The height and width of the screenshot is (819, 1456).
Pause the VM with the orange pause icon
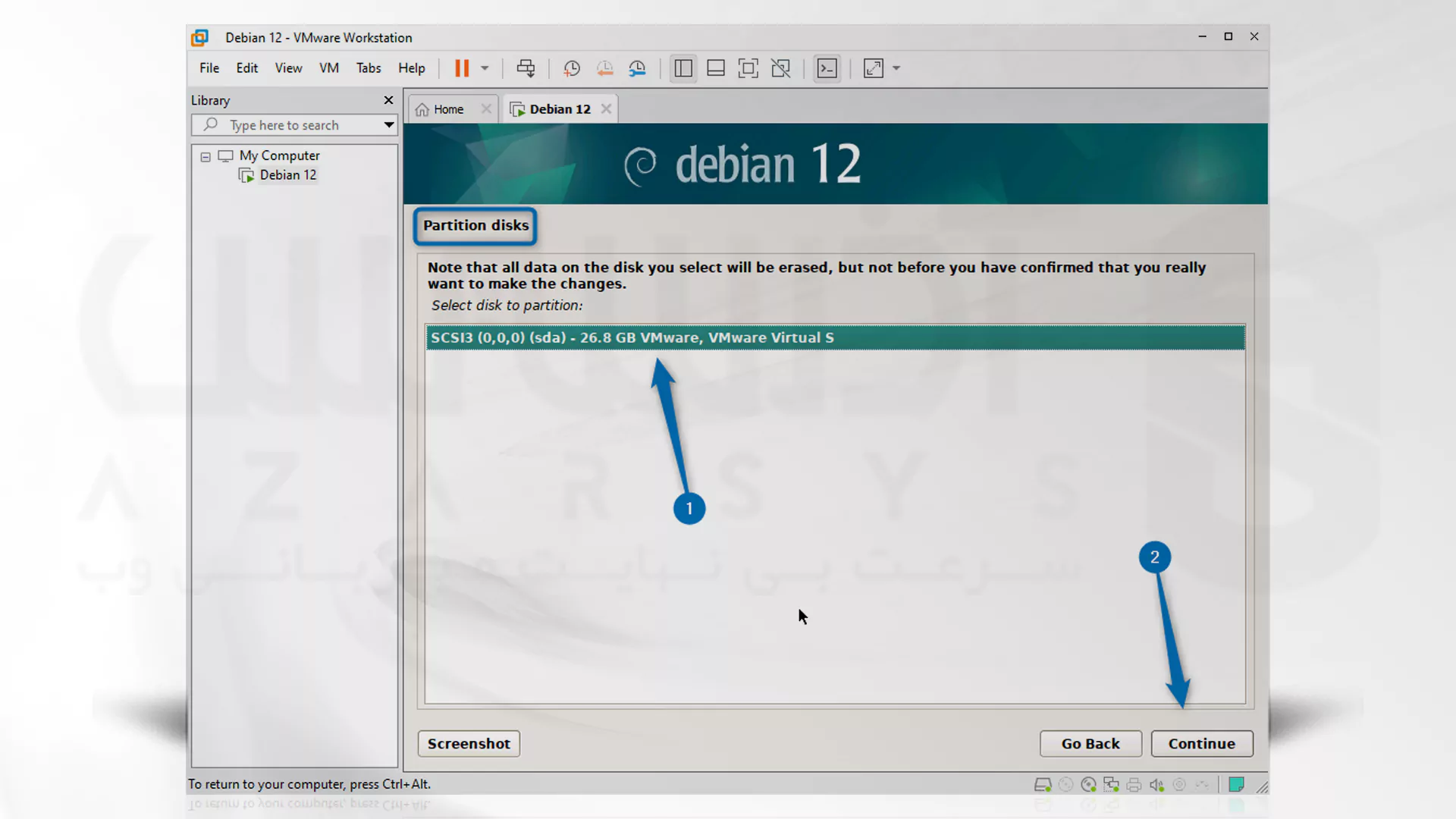(462, 68)
